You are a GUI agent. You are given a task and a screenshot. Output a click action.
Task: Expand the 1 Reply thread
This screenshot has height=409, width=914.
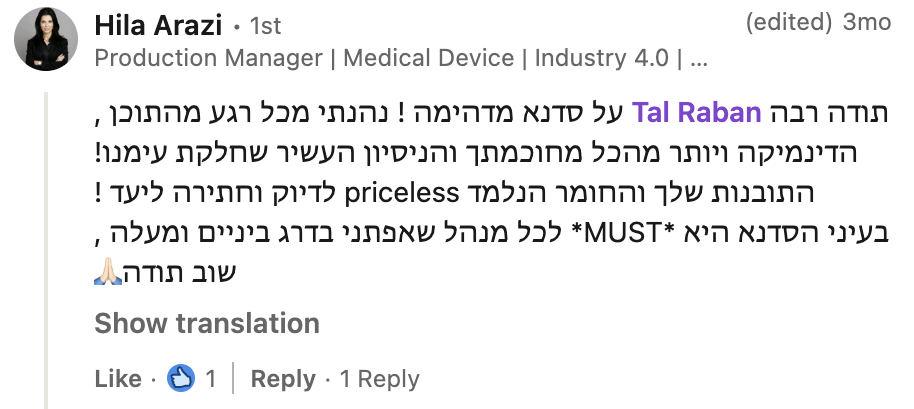(380, 379)
